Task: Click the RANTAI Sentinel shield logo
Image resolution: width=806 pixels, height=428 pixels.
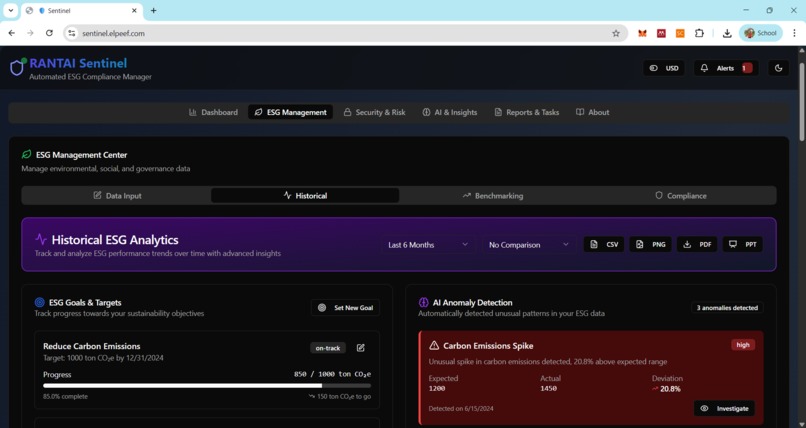Action: click(x=17, y=67)
